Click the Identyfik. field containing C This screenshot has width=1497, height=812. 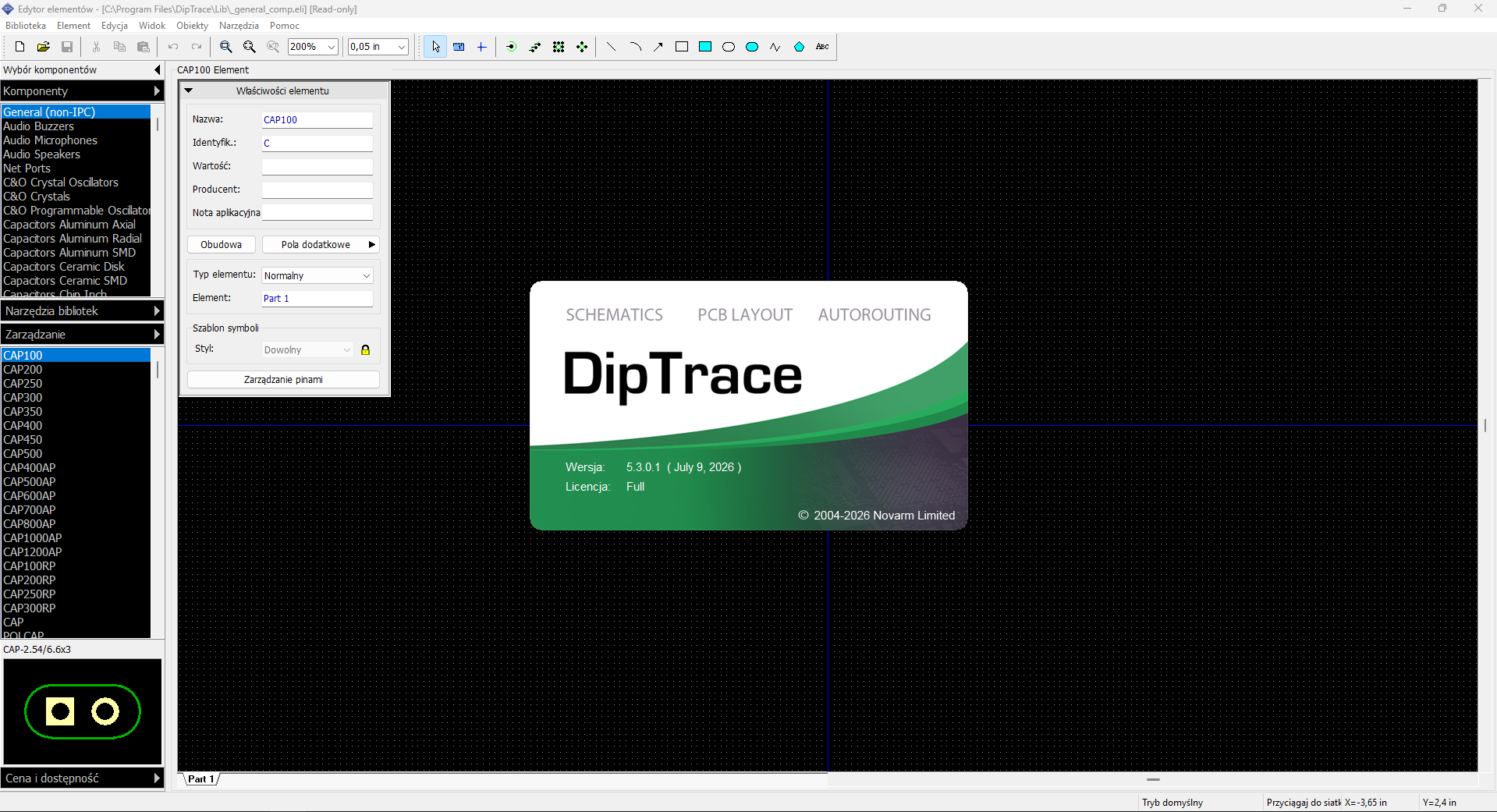click(x=317, y=144)
